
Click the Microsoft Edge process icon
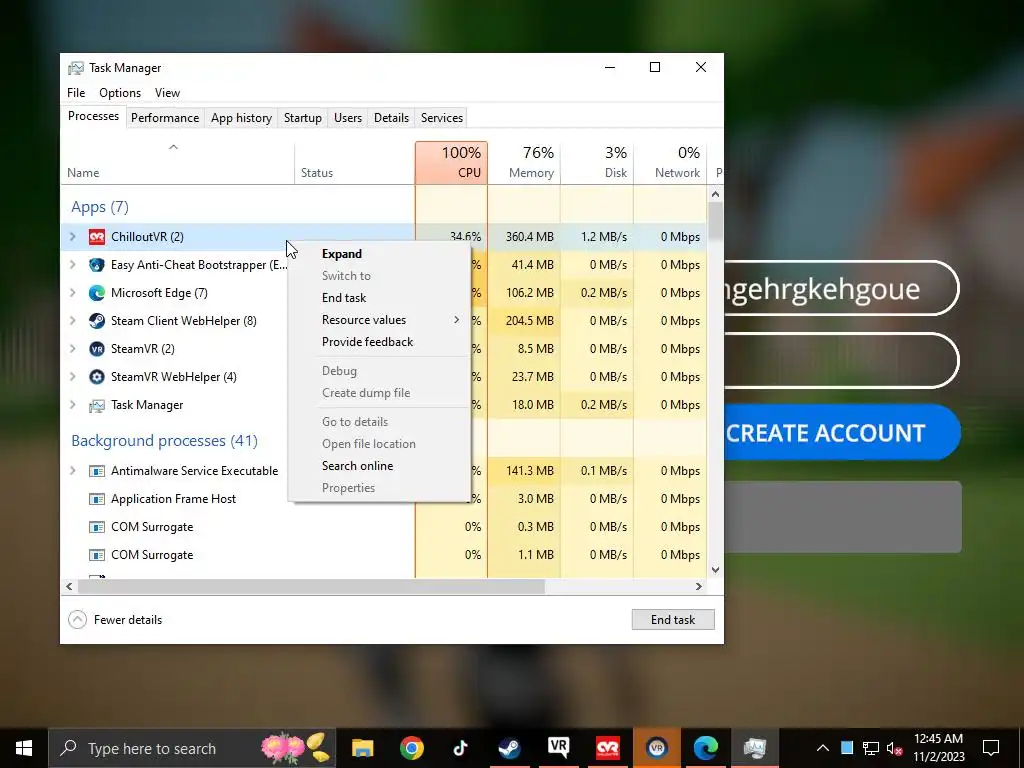(97, 293)
